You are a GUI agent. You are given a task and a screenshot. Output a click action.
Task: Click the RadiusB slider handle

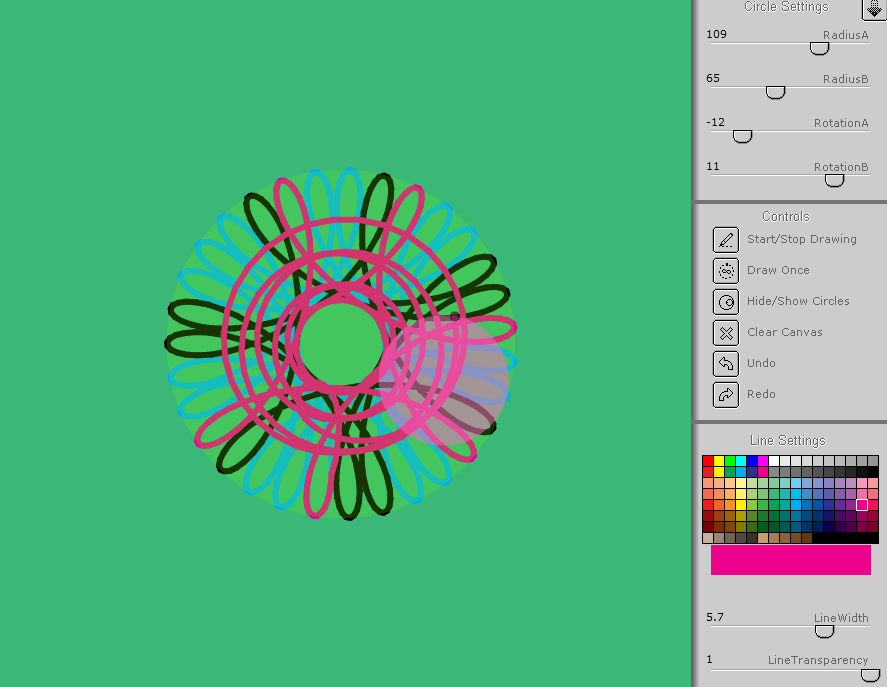point(775,92)
